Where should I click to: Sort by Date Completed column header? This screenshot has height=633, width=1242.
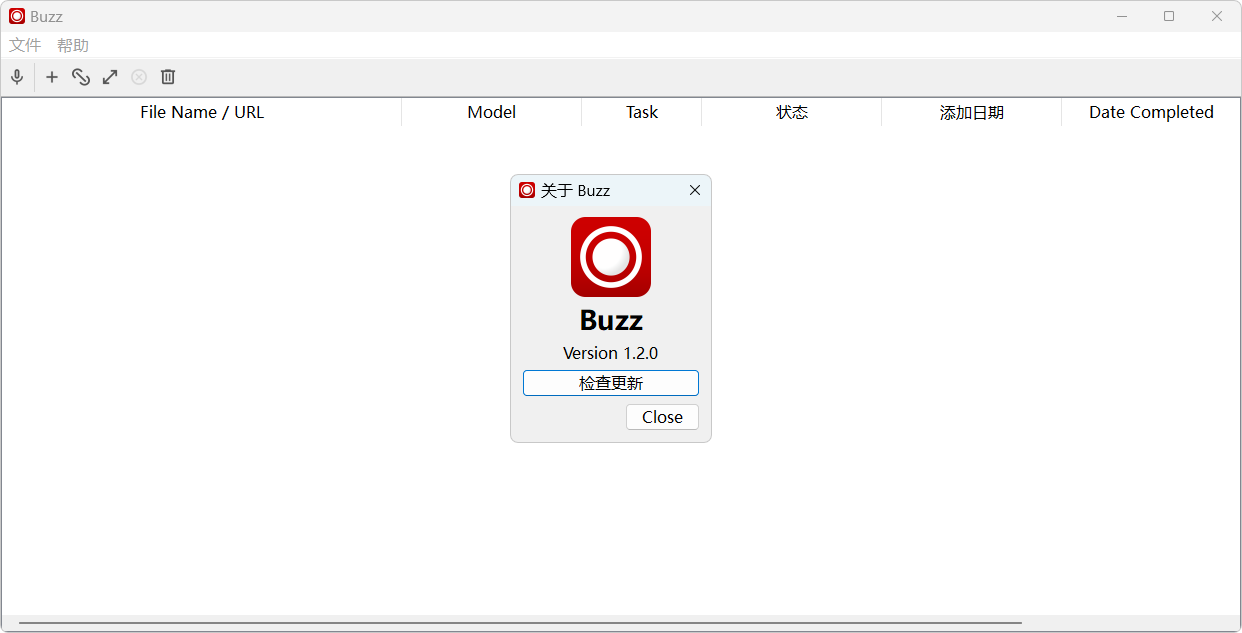pos(1151,112)
